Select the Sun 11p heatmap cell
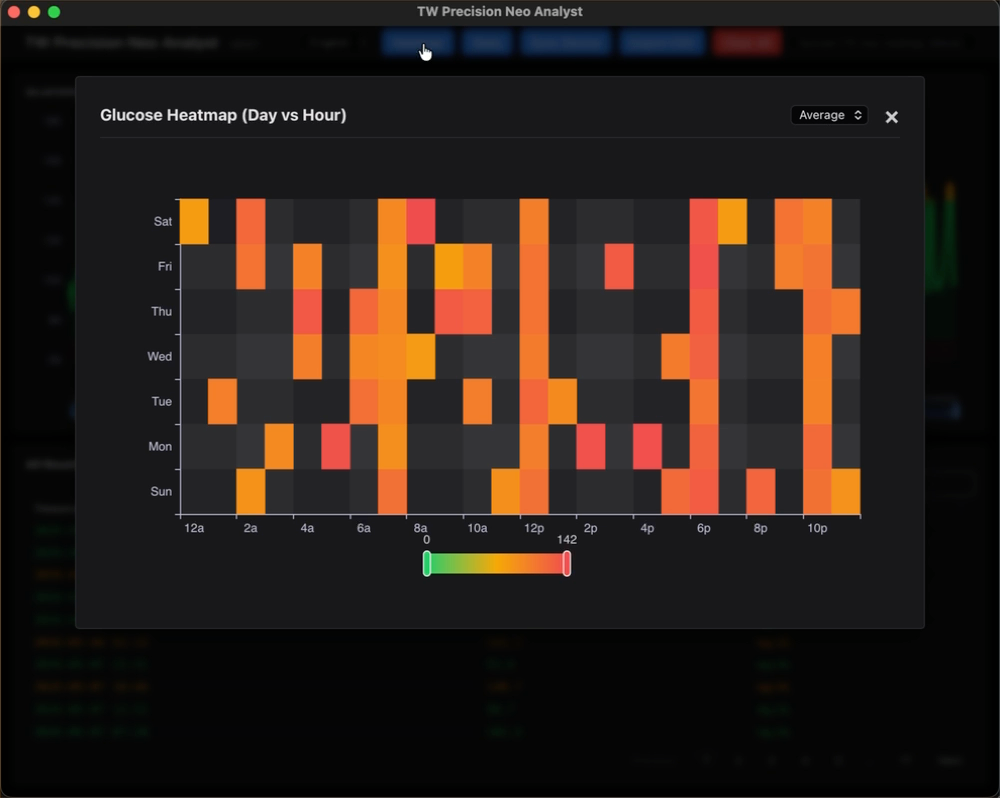The width and height of the screenshot is (1000, 798). 846,491
